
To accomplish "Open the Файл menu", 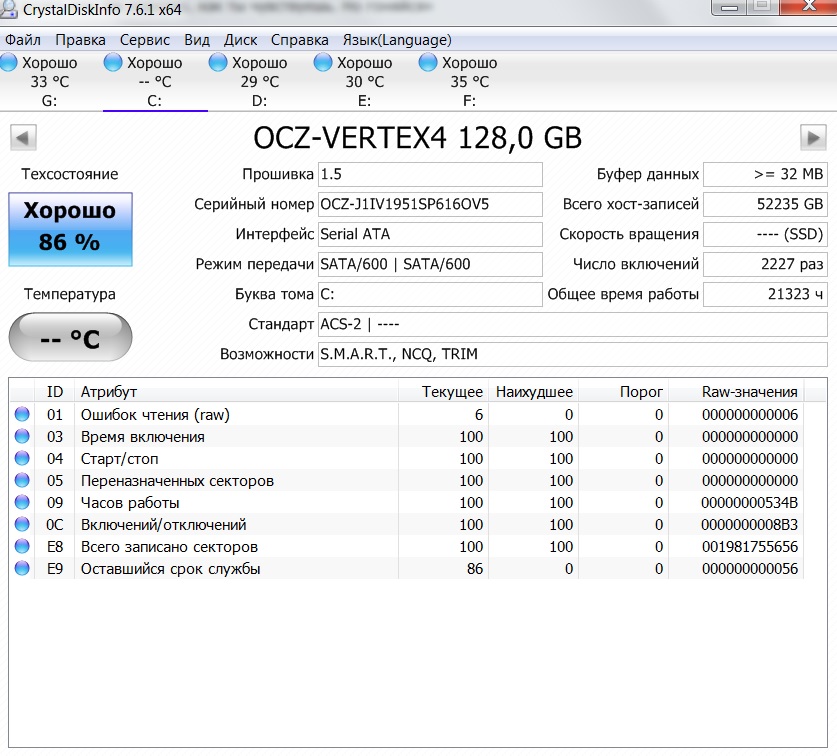I will (23, 40).
